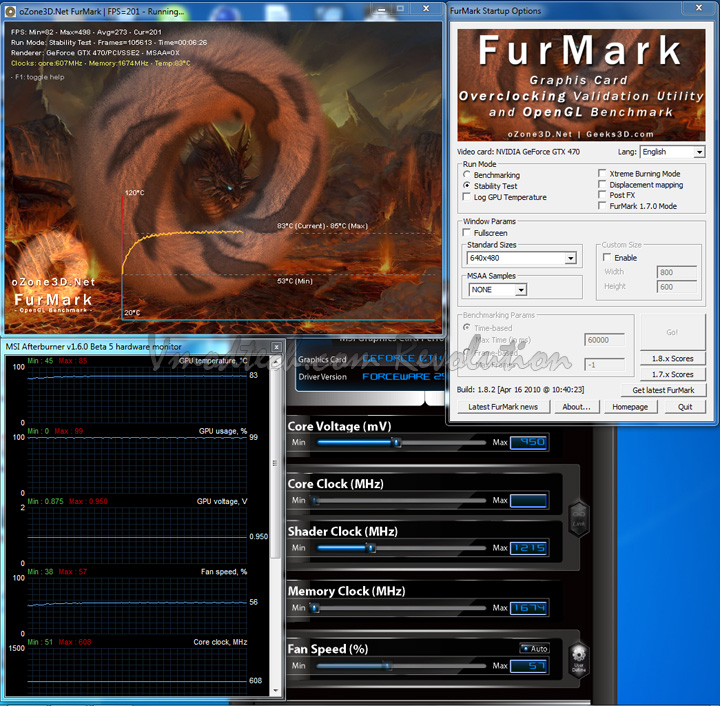This screenshot has width=720, height=706.
Task: Open the MSAA Samples NONE dropdown
Action: click(521, 290)
